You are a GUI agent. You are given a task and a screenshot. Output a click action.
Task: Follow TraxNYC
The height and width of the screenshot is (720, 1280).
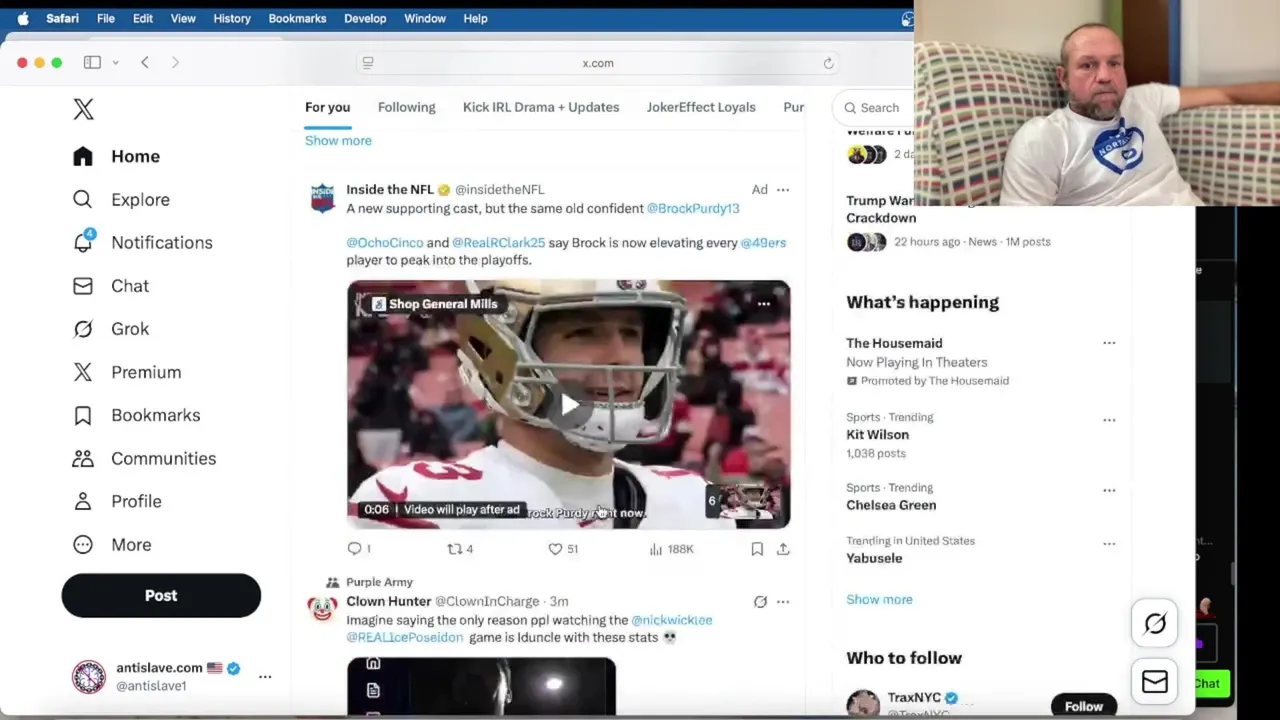point(1083,706)
